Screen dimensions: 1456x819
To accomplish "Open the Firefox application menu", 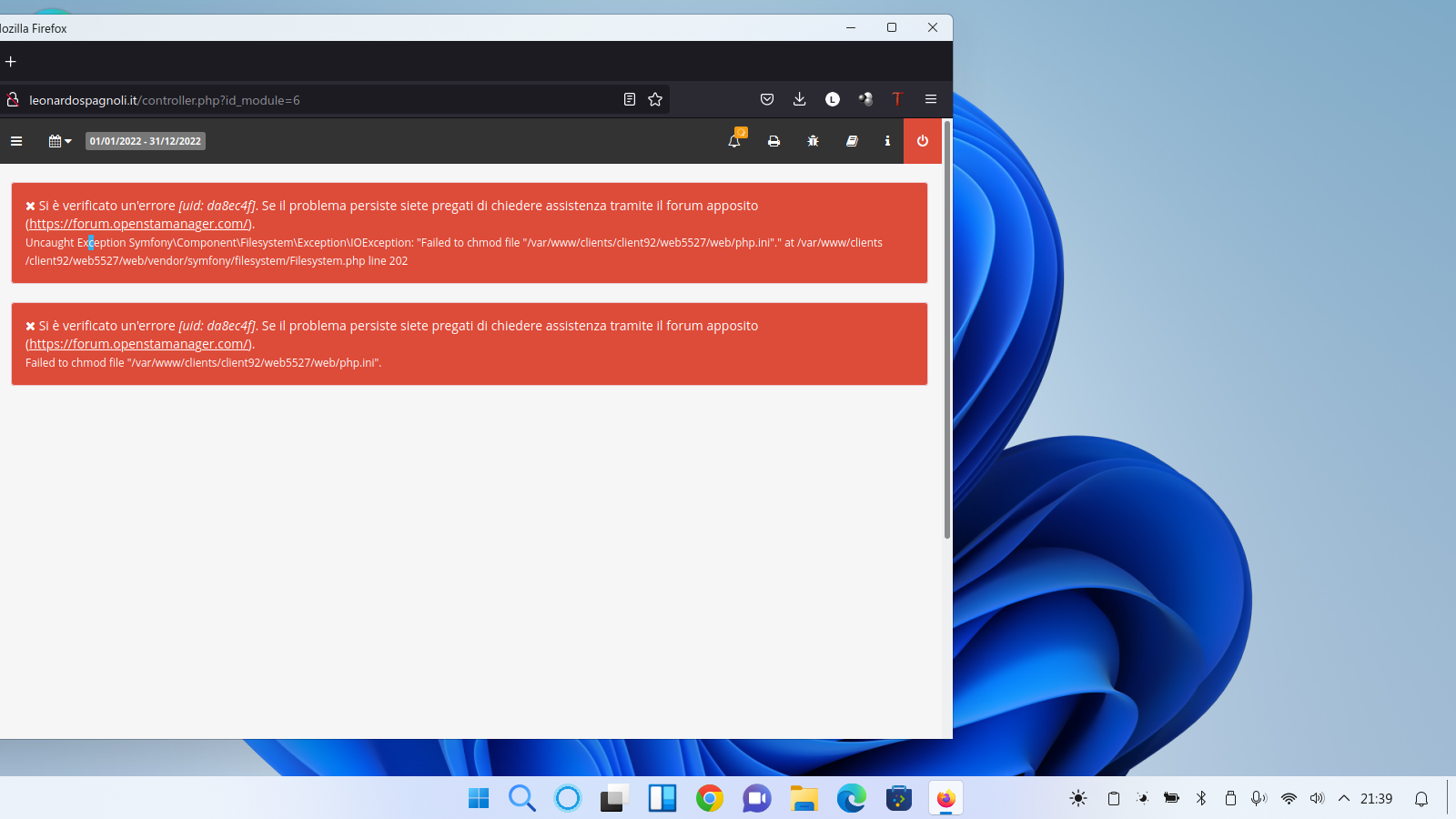I will click(x=931, y=99).
